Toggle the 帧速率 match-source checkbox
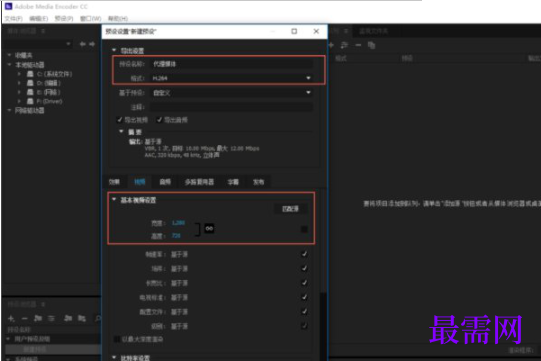 pyautogui.click(x=304, y=254)
